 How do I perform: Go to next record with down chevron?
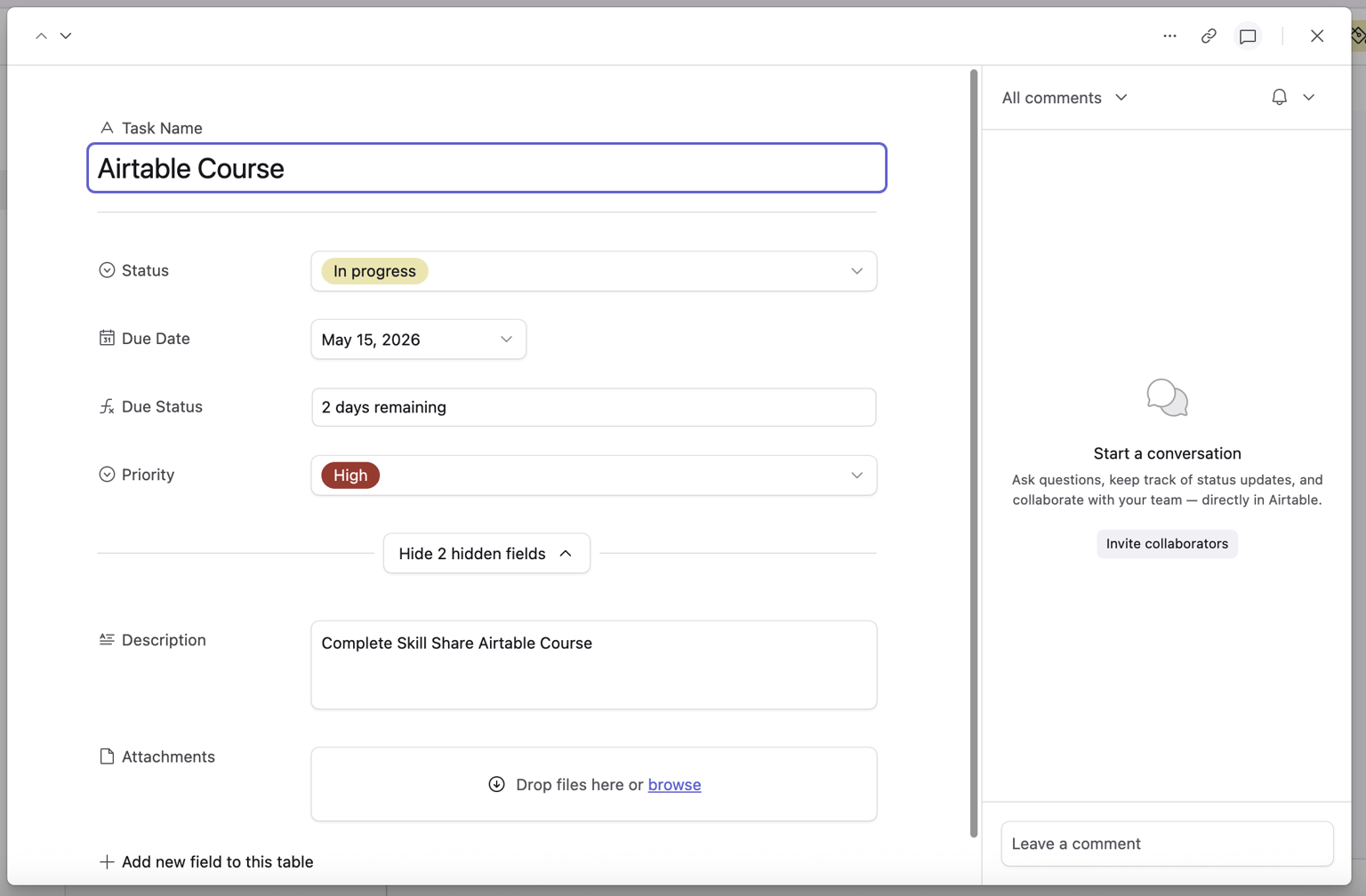(66, 36)
